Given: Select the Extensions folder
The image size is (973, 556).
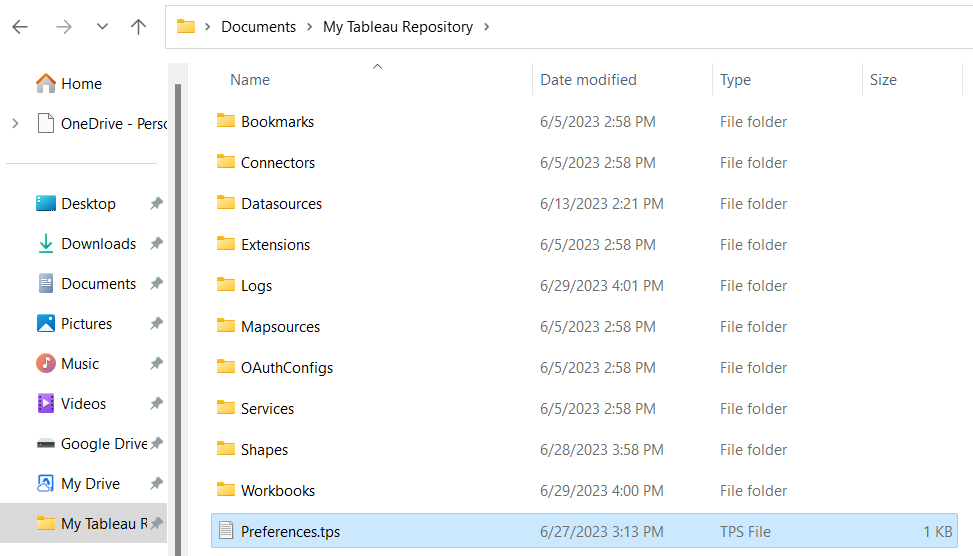Looking at the screenshot, I should point(584,244).
